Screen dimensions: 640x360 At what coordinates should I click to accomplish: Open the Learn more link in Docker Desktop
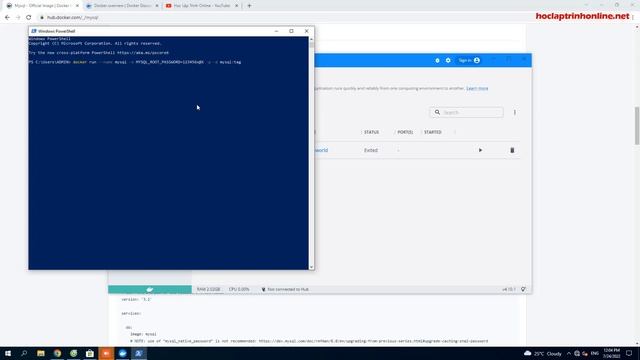click(477, 88)
